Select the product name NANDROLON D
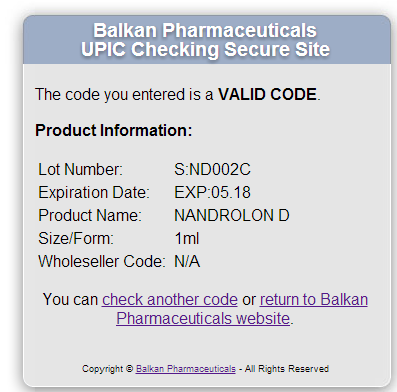This screenshot has height=392, width=397. 232,215
